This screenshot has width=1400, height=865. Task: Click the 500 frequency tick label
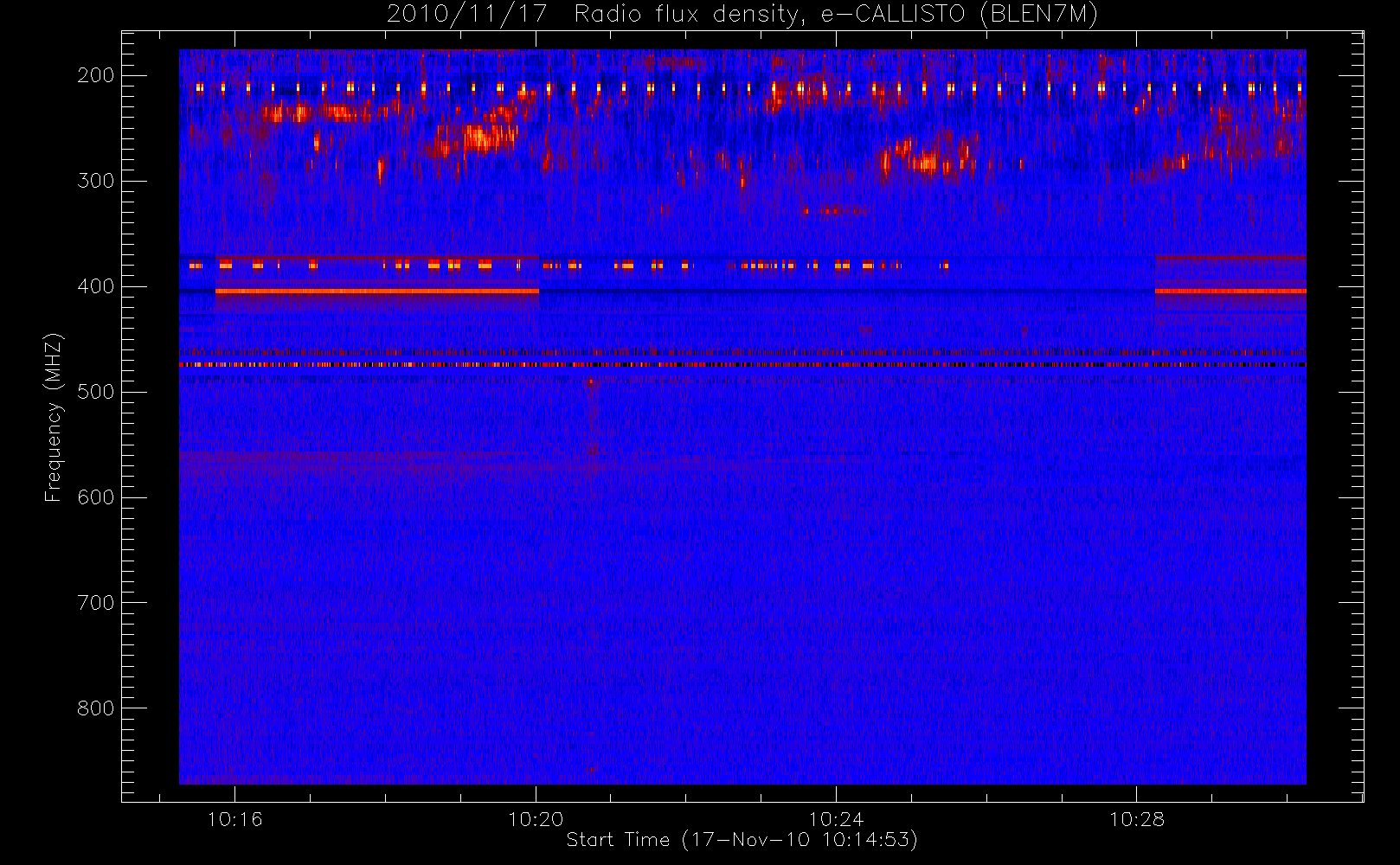click(x=96, y=392)
